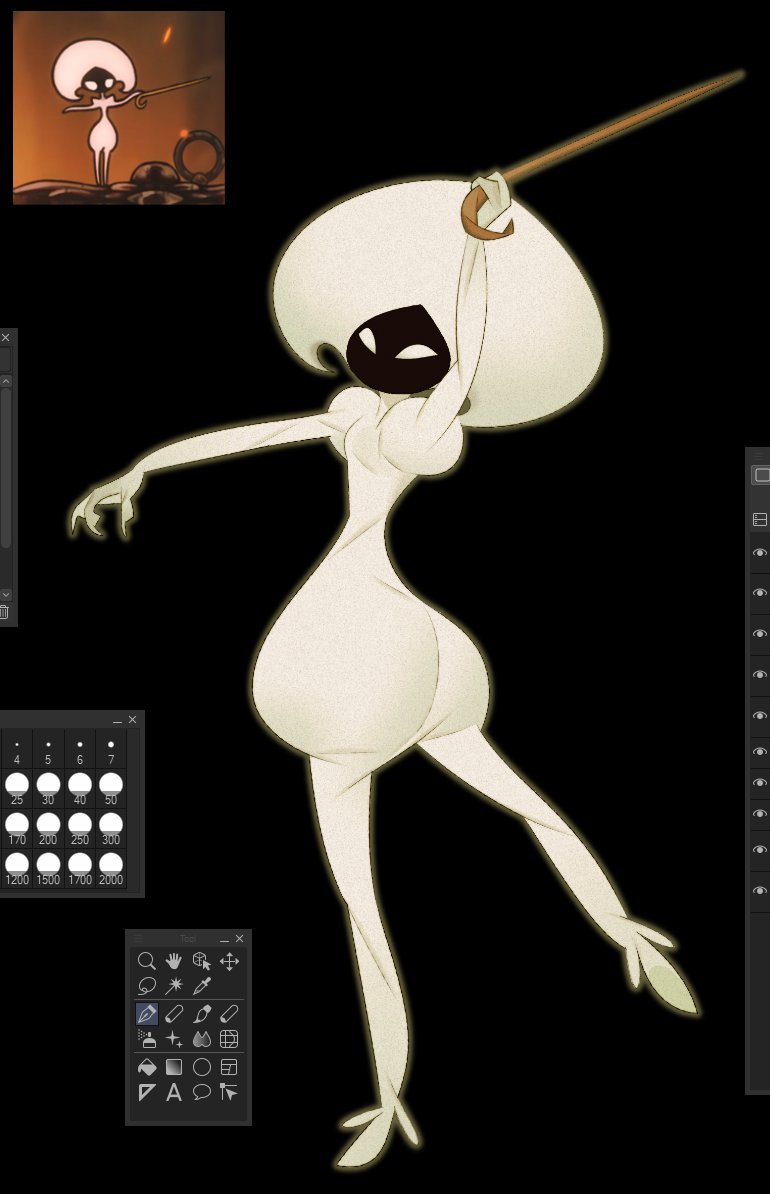Select the Text 'A' tool
The image size is (770, 1194).
tap(174, 1093)
